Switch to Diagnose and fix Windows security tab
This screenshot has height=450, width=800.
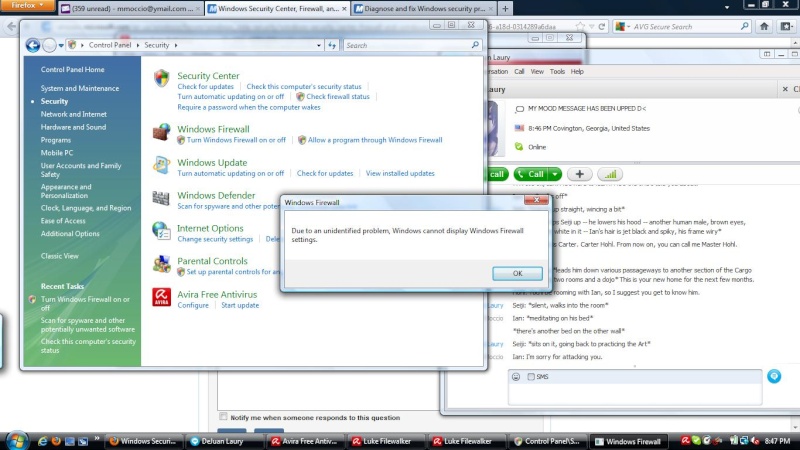pos(423,9)
